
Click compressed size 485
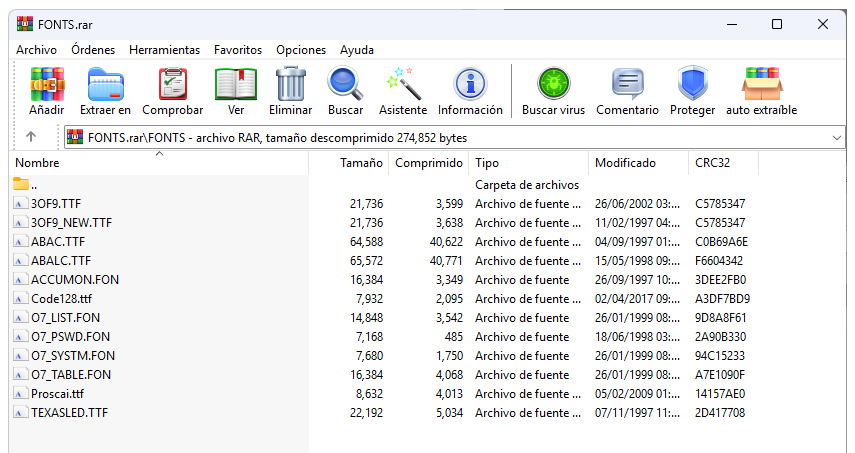click(x=454, y=337)
